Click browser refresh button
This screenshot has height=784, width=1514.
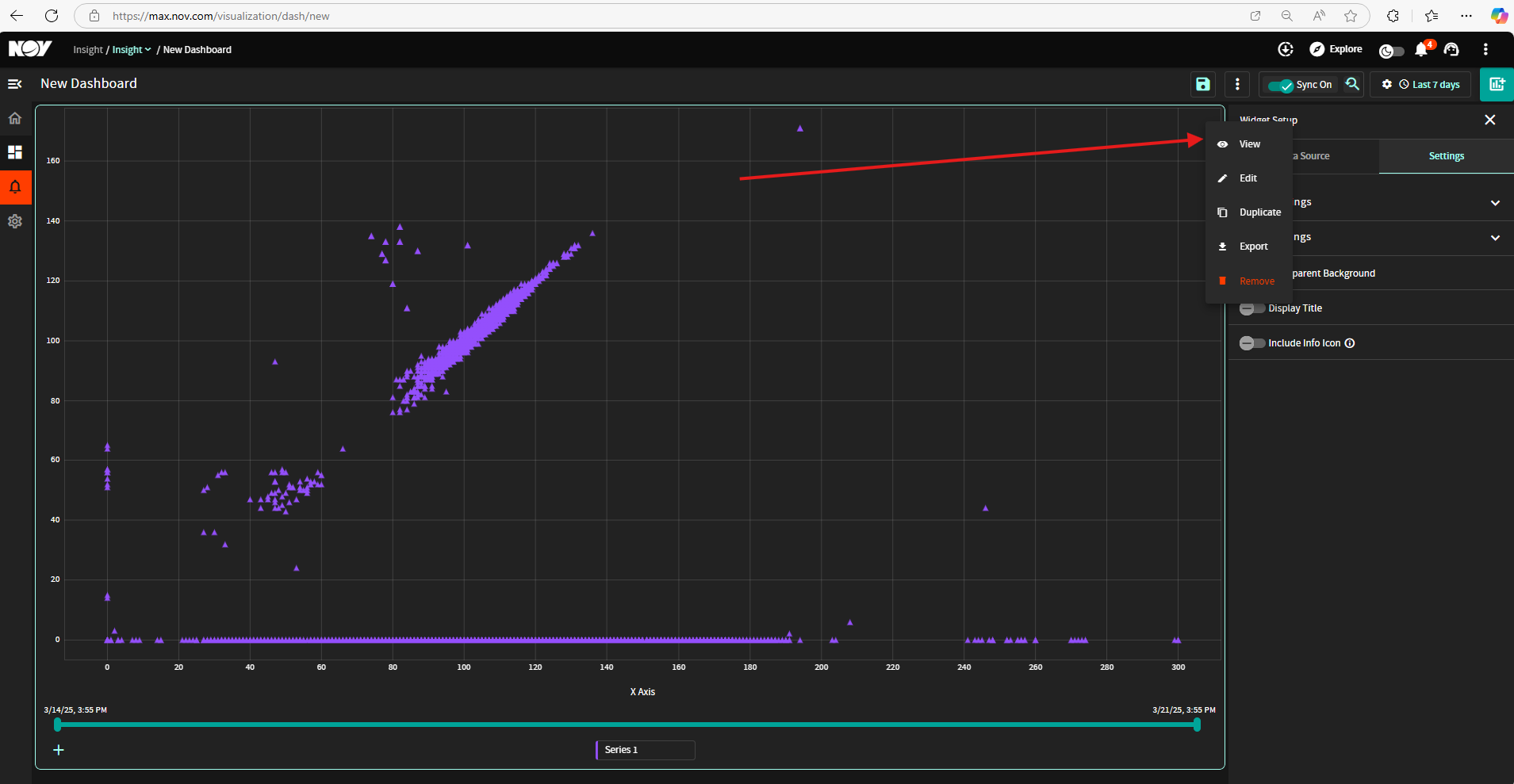tap(52, 16)
